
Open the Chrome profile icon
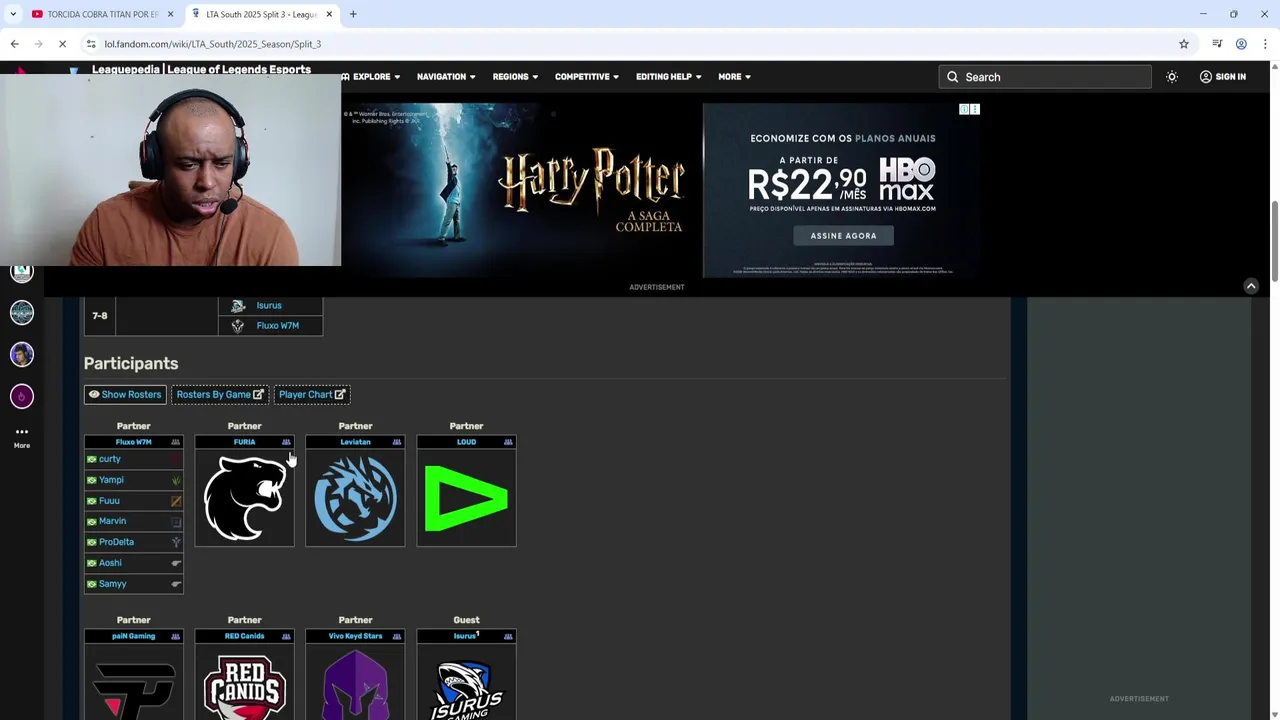pos(1241,44)
